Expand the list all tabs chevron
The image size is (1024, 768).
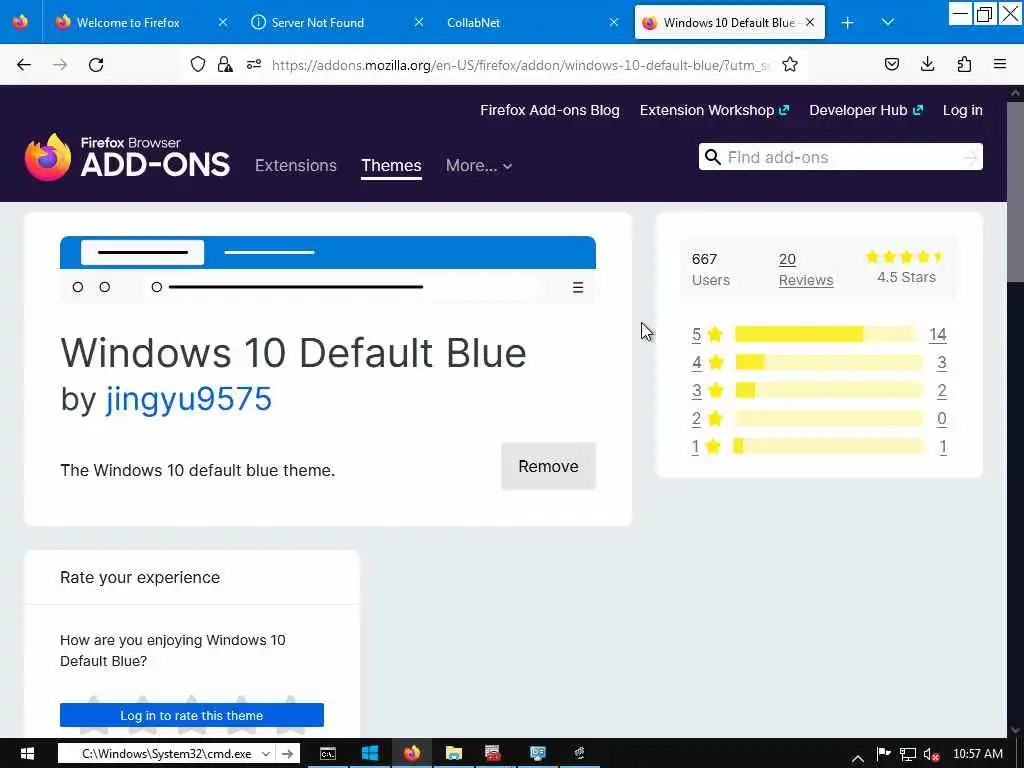point(888,22)
